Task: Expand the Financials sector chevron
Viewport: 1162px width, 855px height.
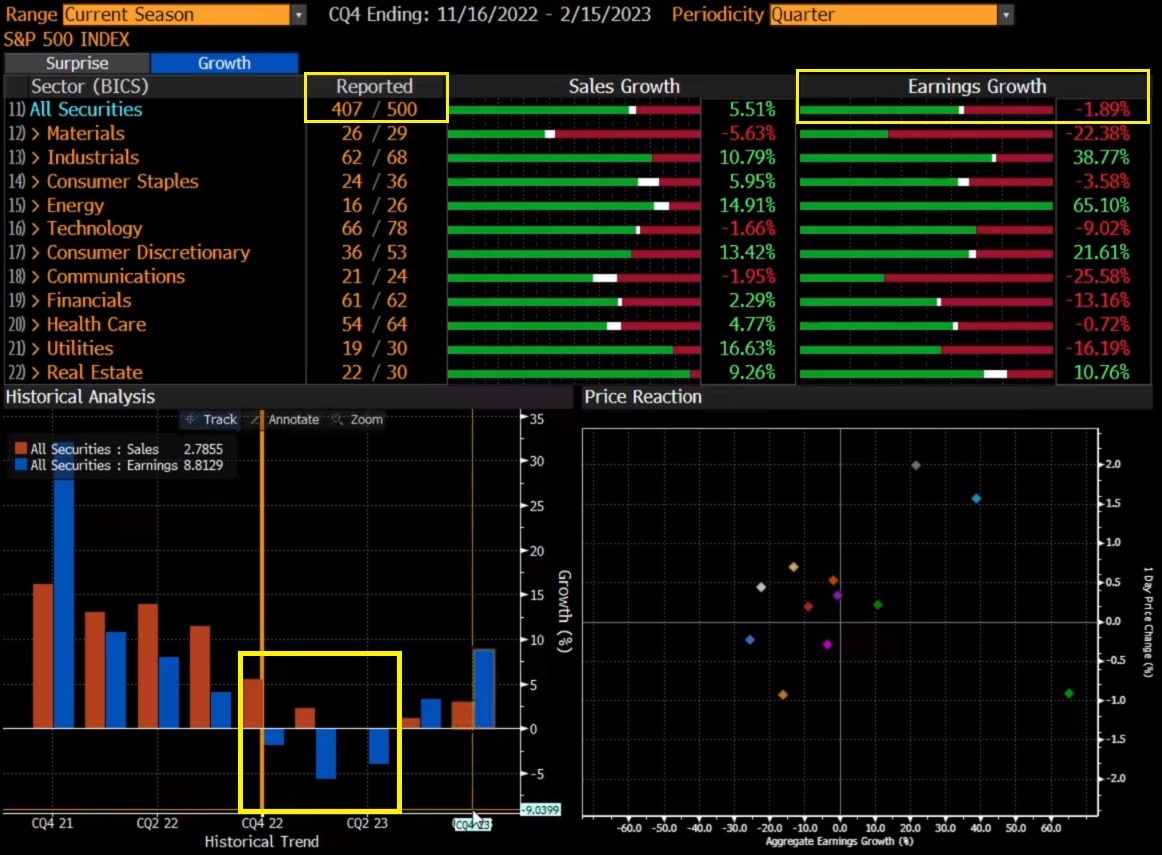Action: (35, 301)
